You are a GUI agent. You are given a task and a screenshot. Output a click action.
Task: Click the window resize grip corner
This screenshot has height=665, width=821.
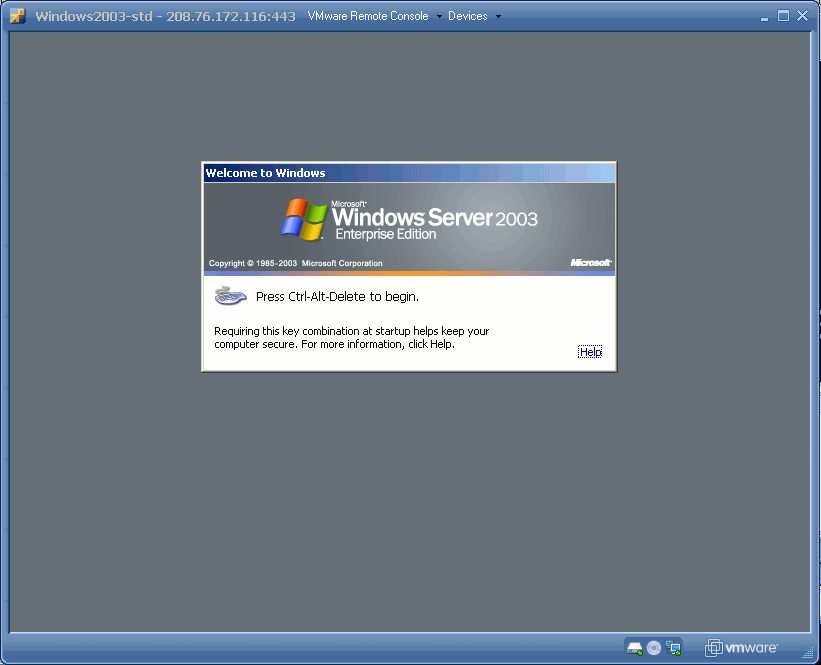click(x=808, y=653)
